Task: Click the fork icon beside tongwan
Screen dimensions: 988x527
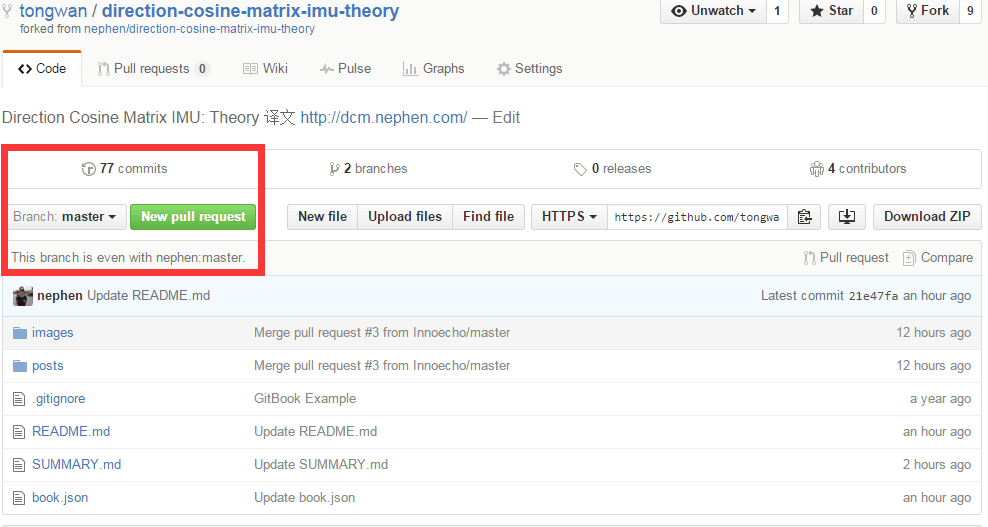Action: click(x=8, y=11)
